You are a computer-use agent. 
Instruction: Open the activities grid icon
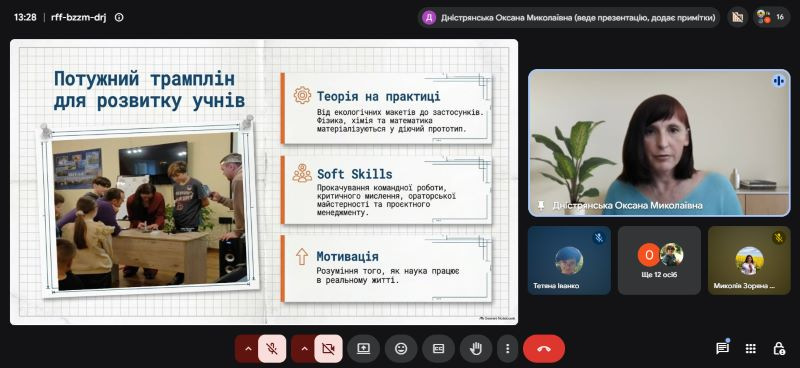coord(751,349)
